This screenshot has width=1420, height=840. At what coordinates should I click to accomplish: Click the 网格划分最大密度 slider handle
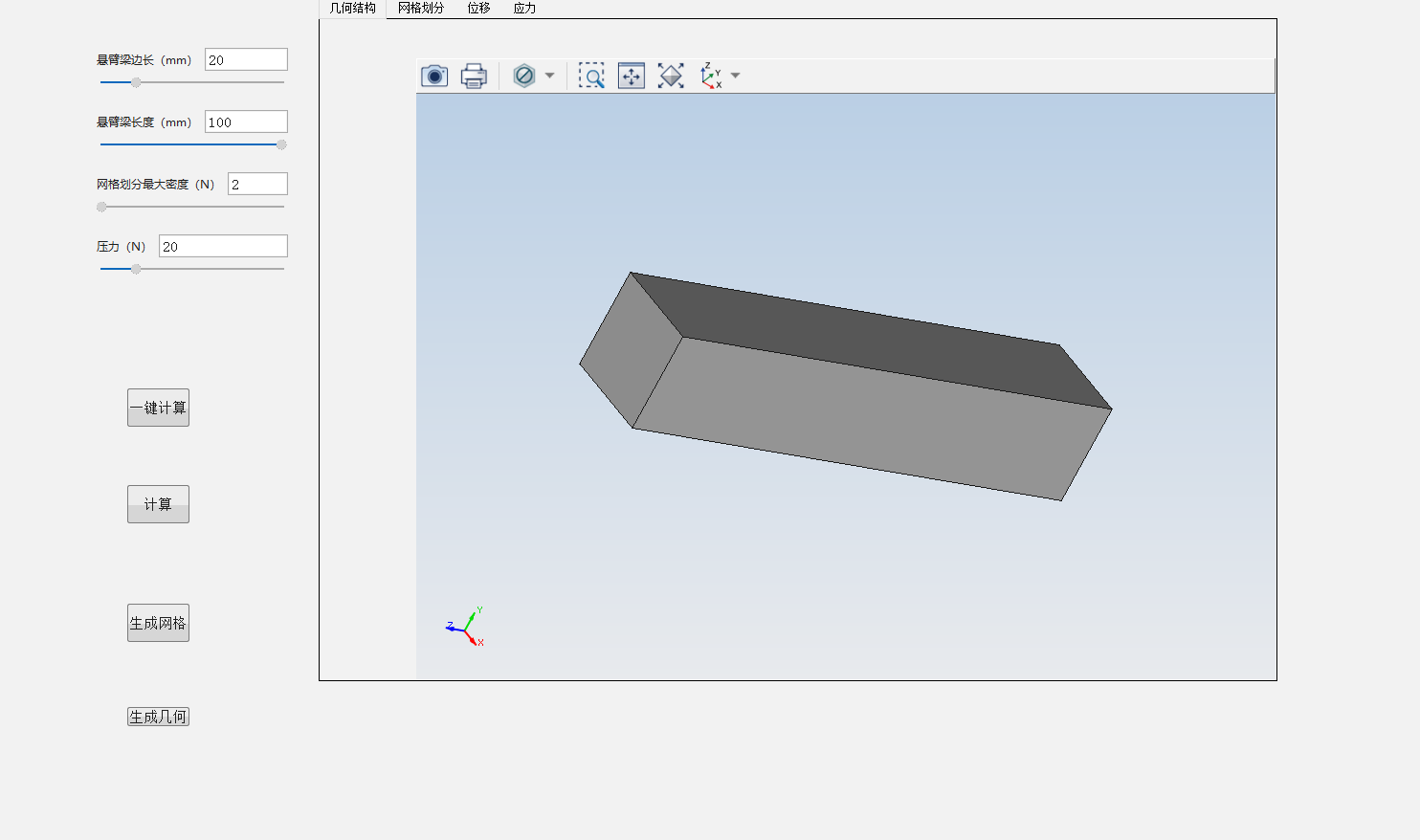pos(101,207)
